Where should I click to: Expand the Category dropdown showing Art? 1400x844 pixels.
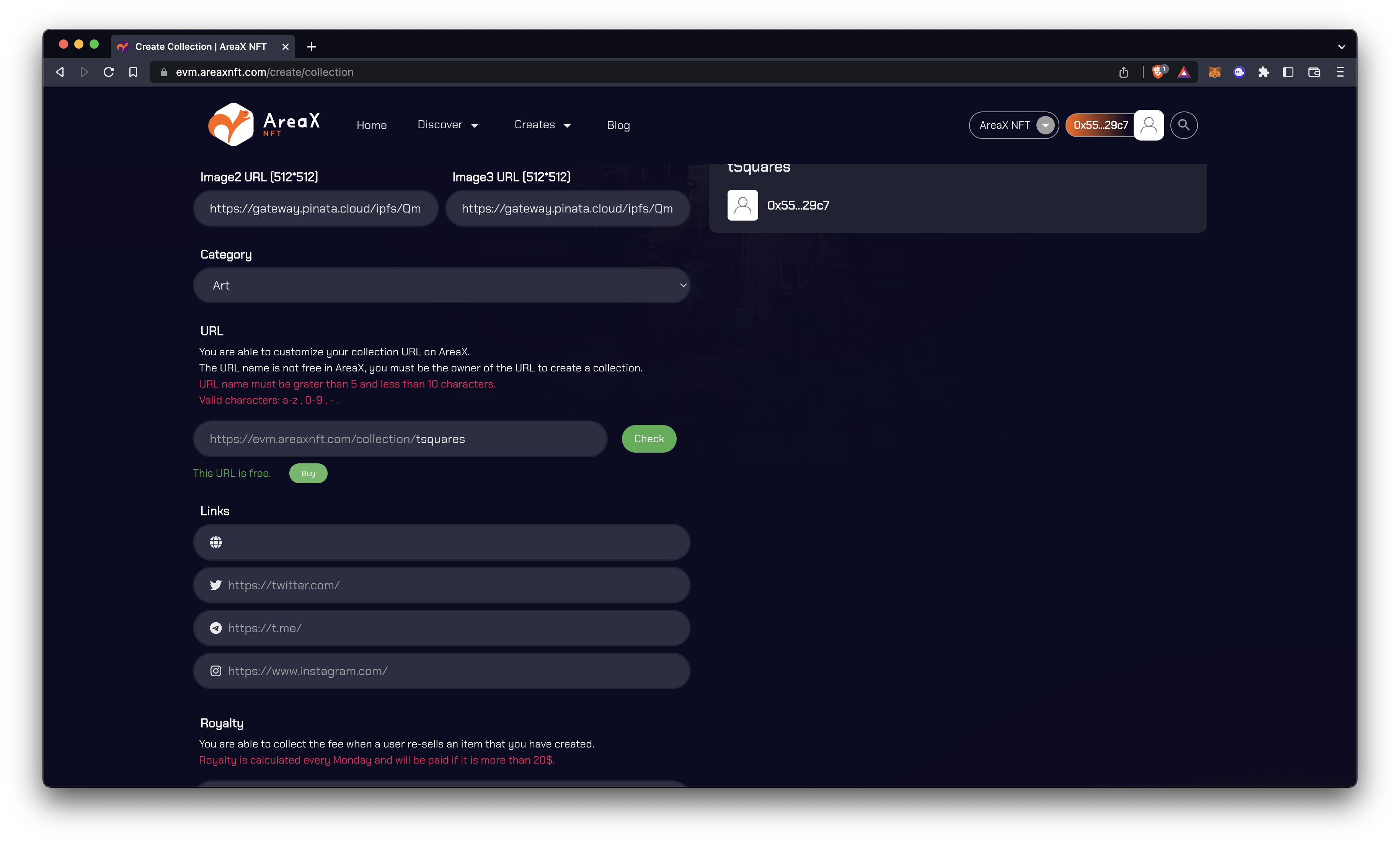442,285
